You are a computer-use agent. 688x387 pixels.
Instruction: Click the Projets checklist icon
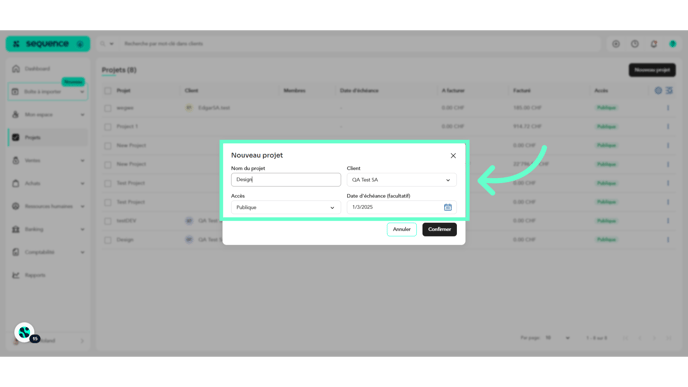(x=16, y=137)
